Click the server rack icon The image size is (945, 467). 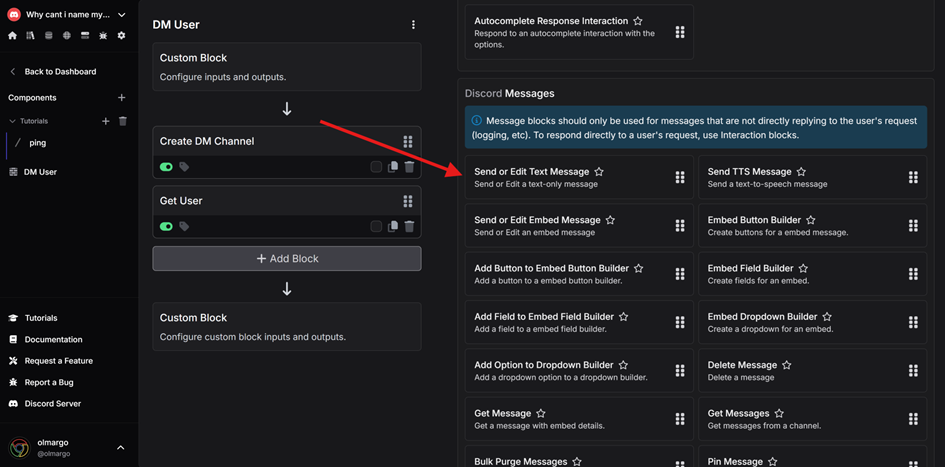[85, 36]
